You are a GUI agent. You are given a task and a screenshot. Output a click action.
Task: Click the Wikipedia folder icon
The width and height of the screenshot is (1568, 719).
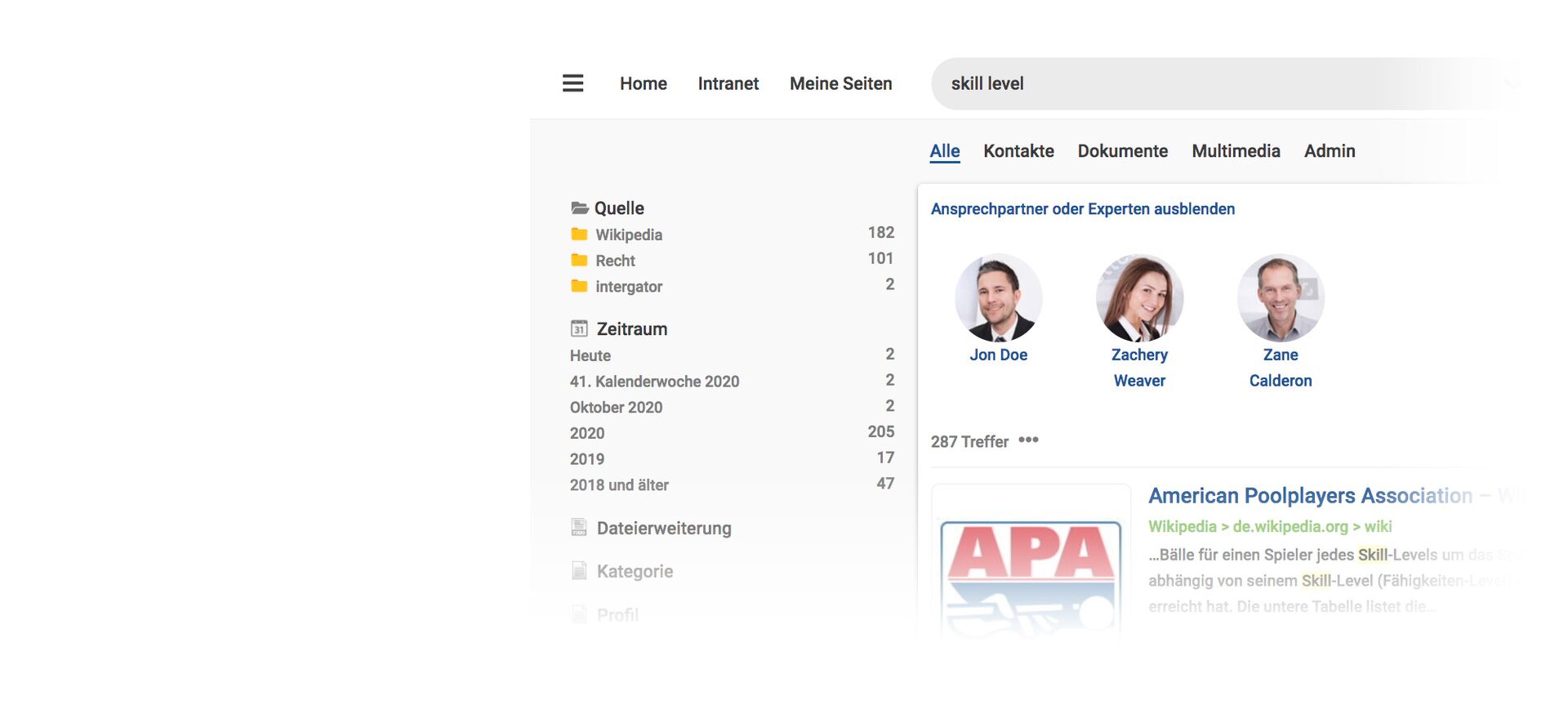pos(579,234)
